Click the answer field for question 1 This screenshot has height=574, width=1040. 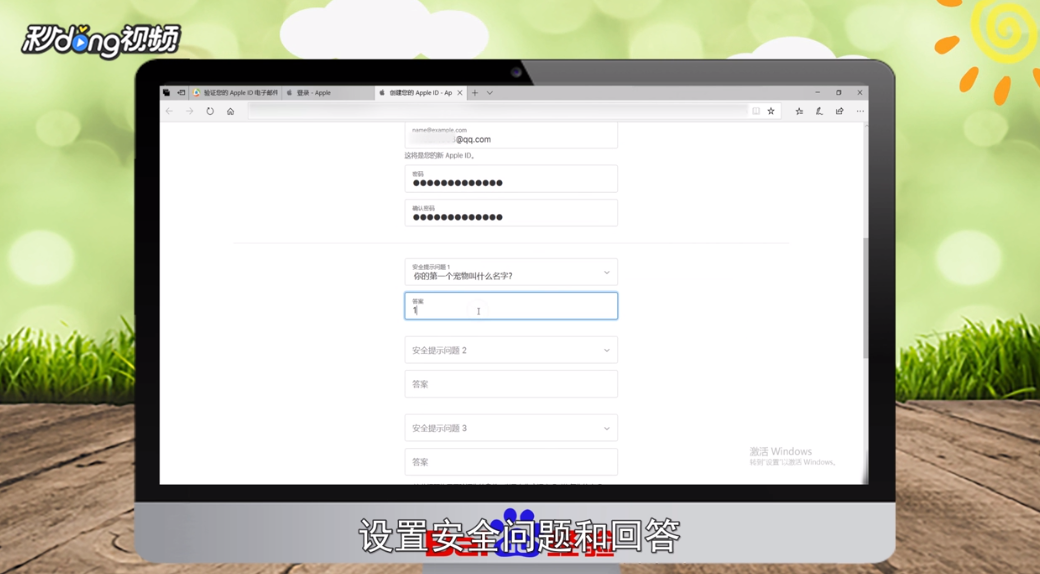click(511, 306)
